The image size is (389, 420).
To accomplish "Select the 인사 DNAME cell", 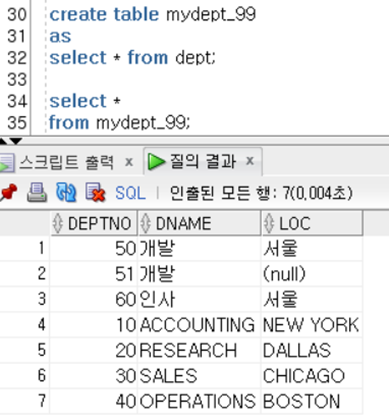I will (199, 299).
